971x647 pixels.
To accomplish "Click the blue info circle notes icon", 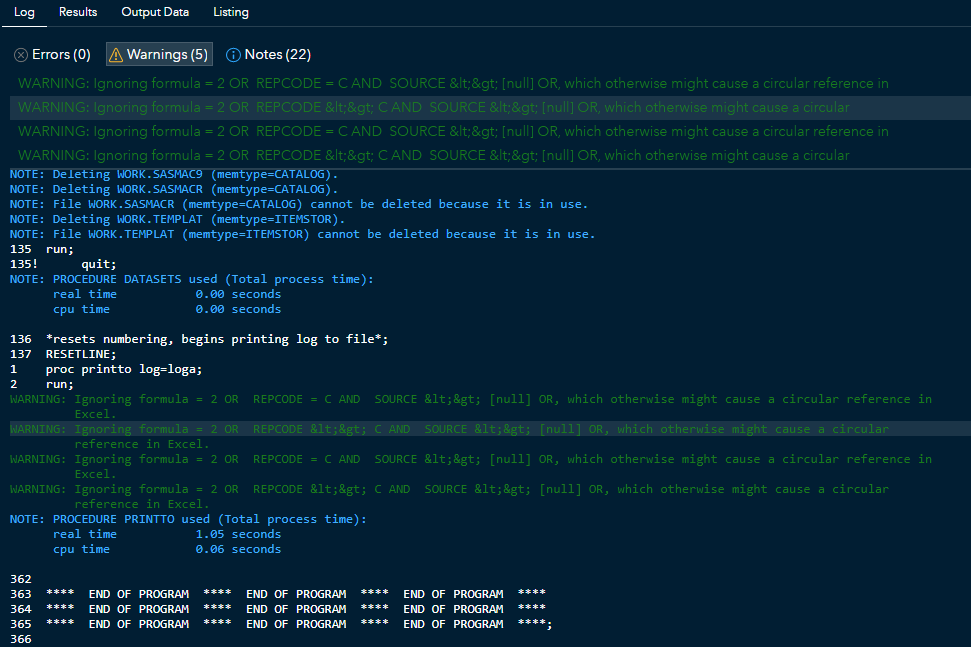I will coord(234,55).
